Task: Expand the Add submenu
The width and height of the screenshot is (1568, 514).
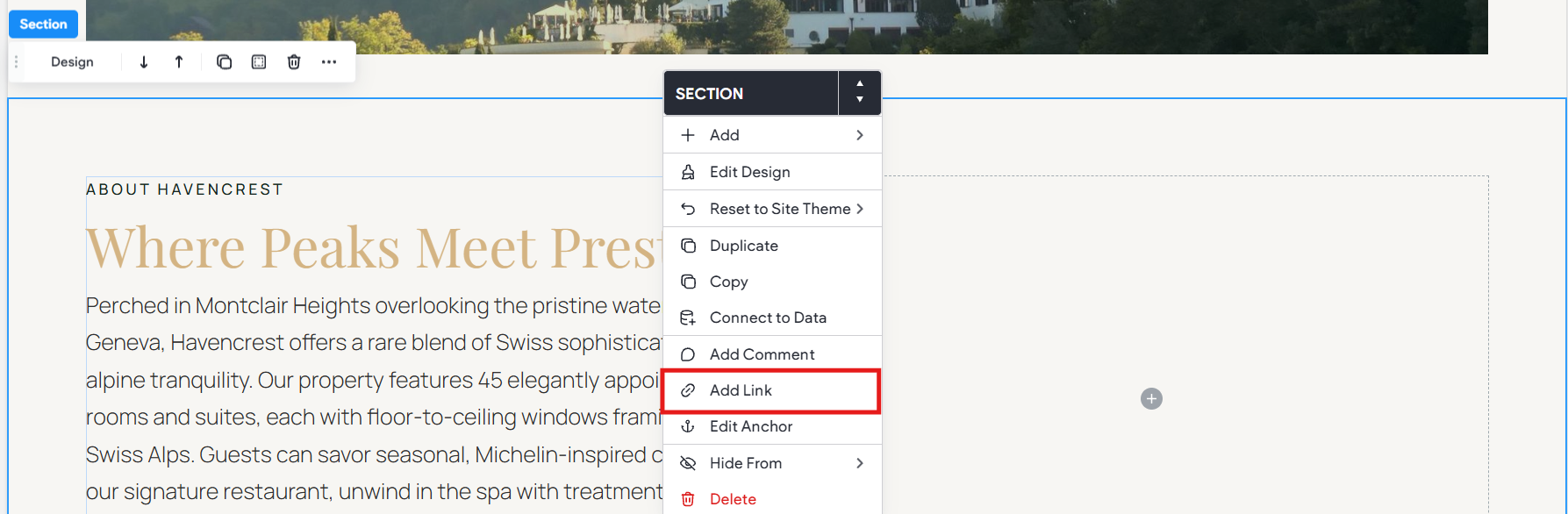Action: tap(772, 135)
